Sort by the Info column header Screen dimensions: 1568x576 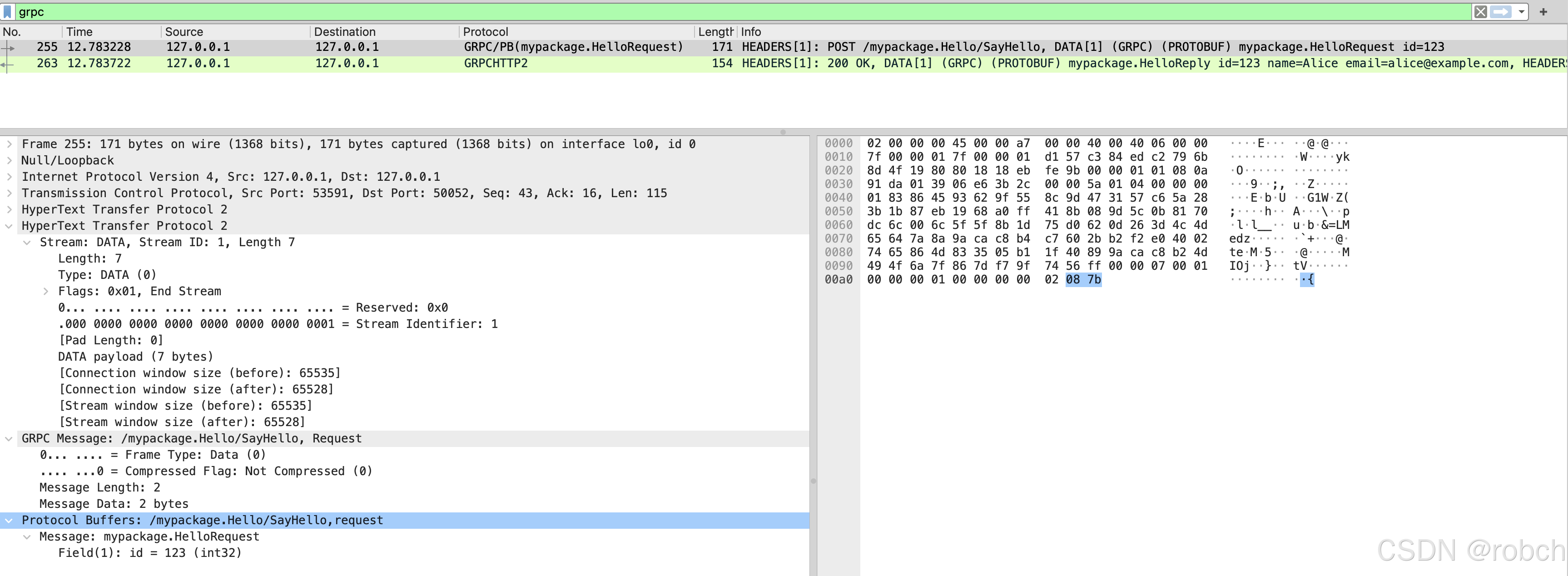(x=1151, y=32)
